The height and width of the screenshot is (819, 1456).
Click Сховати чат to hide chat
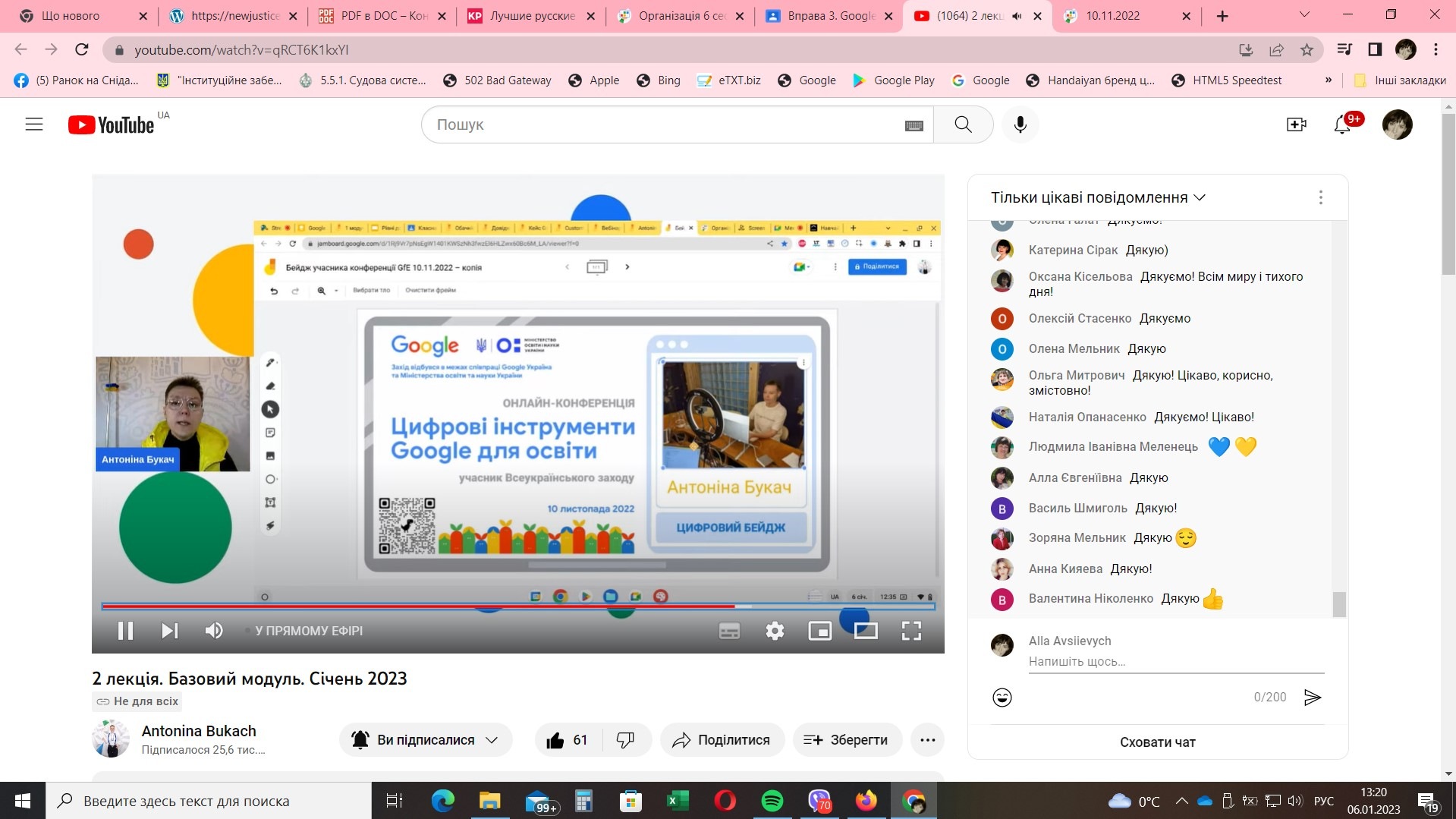1157,742
